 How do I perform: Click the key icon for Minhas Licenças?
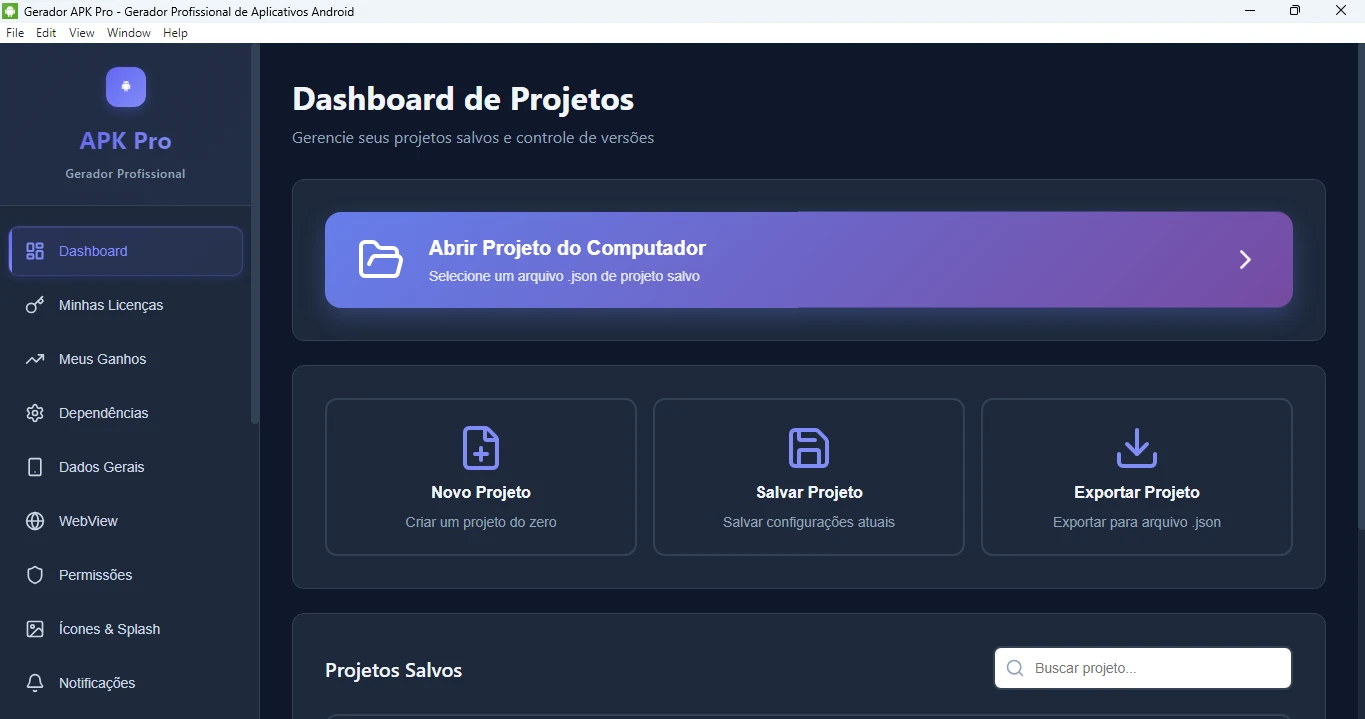tap(35, 305)
